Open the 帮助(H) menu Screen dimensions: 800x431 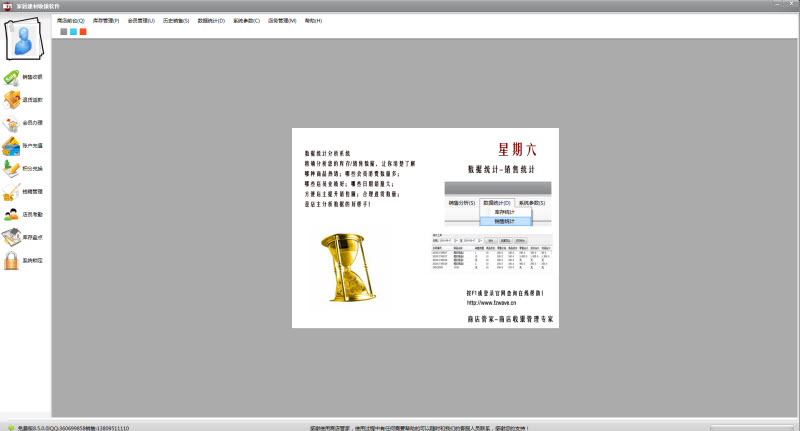[x=313, y=21]
